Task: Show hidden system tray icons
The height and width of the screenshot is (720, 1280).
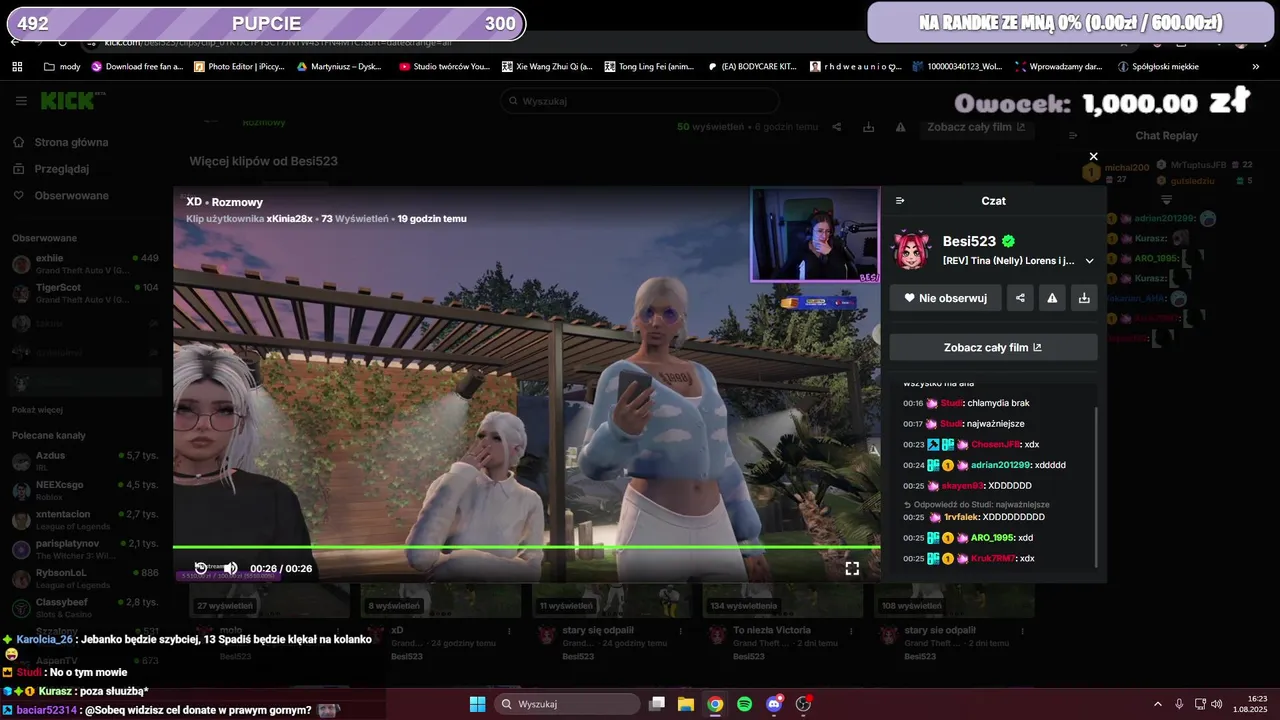Action: (1158, 704)
